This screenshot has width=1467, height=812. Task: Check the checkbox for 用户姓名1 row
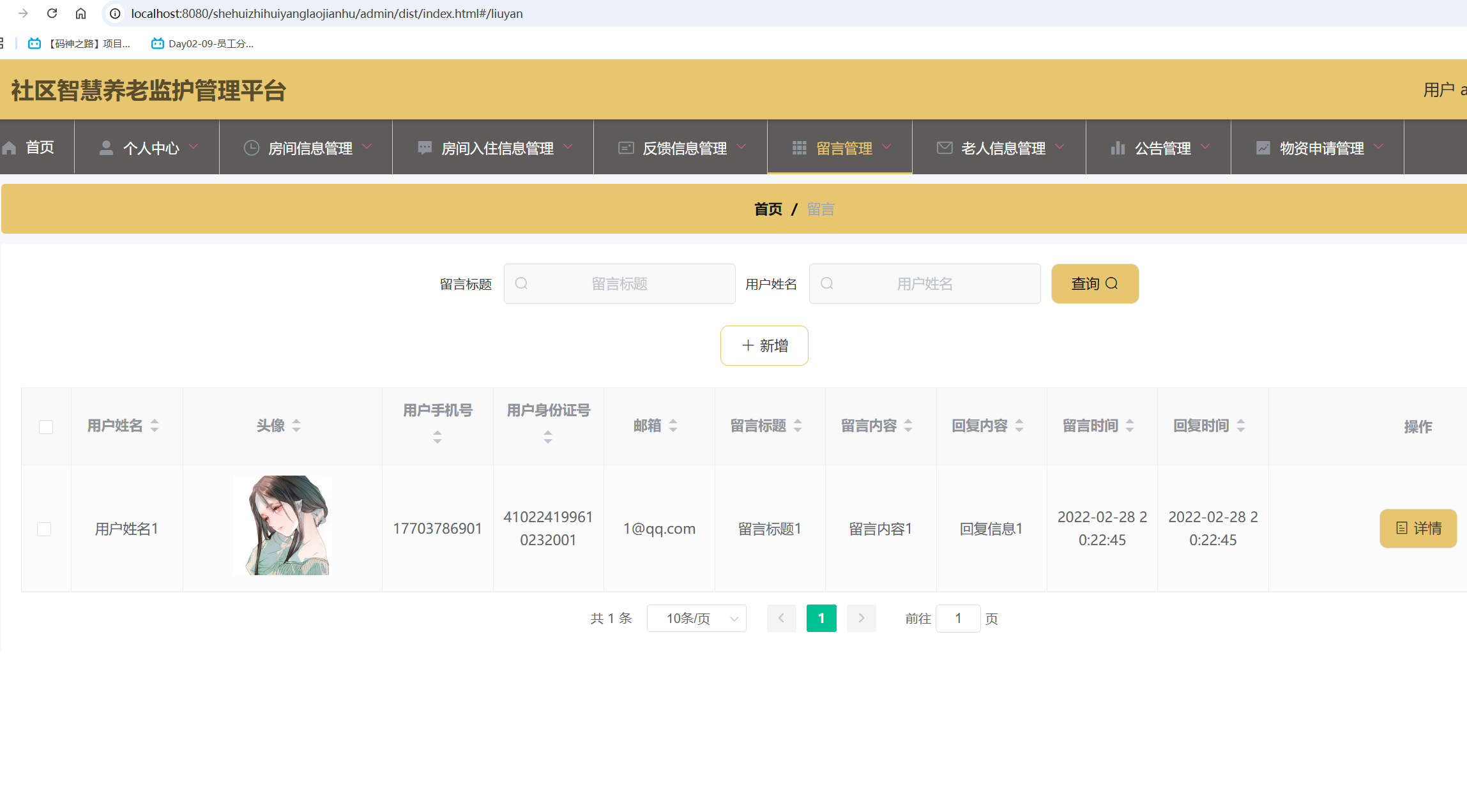(44, 529)
